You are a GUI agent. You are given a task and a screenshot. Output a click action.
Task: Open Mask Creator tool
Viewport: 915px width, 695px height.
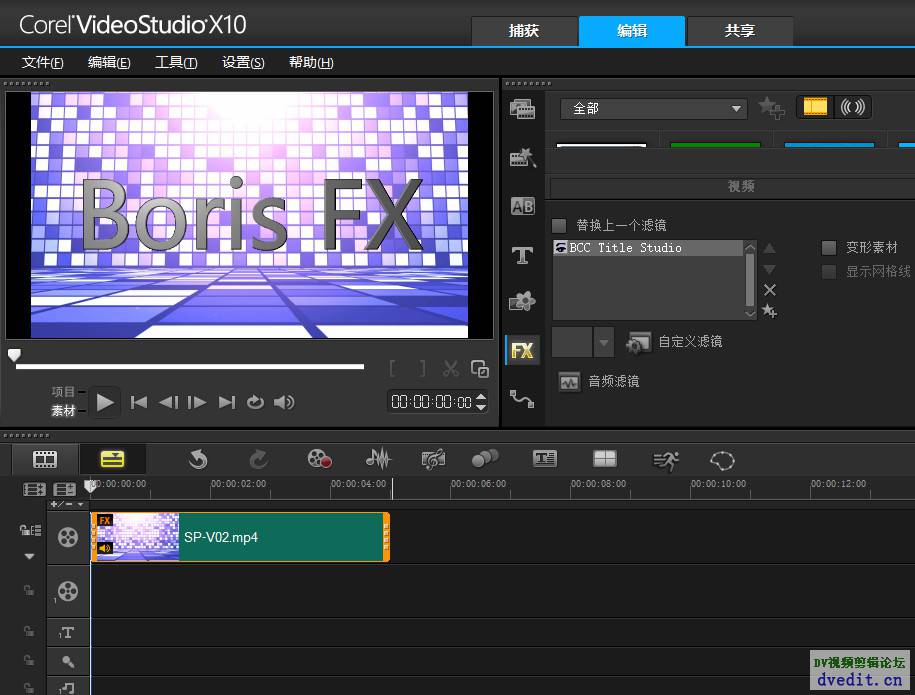click(722, 460)
